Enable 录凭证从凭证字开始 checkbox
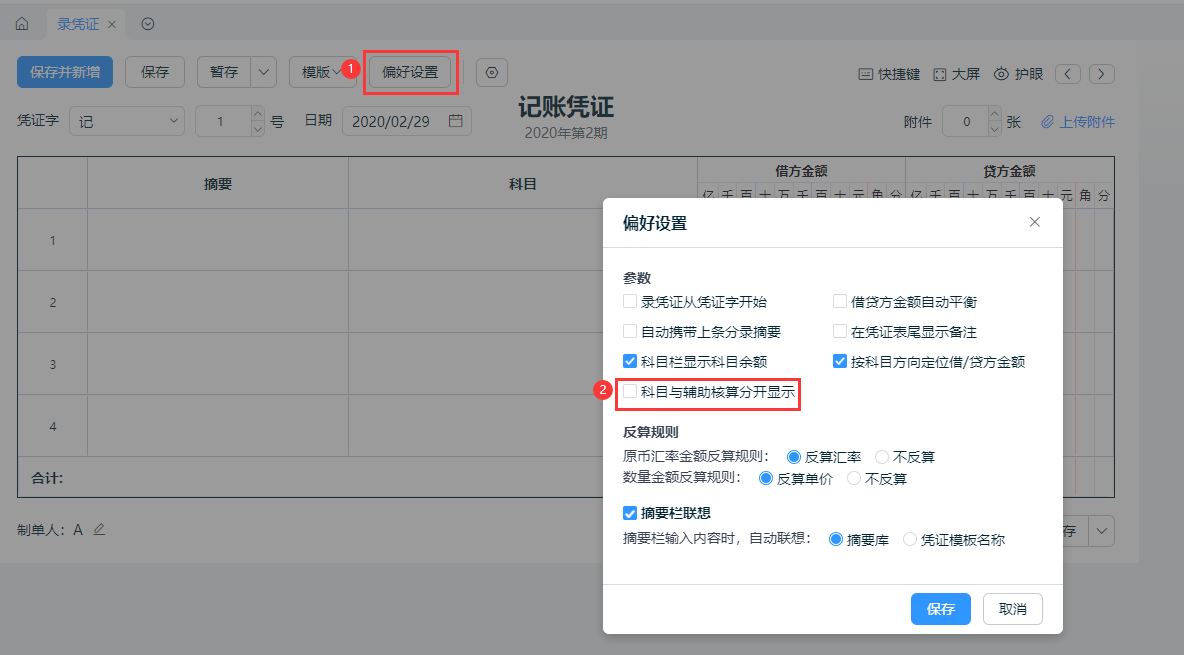Image resolution: width=1184 pixels, height=655 pixels. tap(630, 301)
